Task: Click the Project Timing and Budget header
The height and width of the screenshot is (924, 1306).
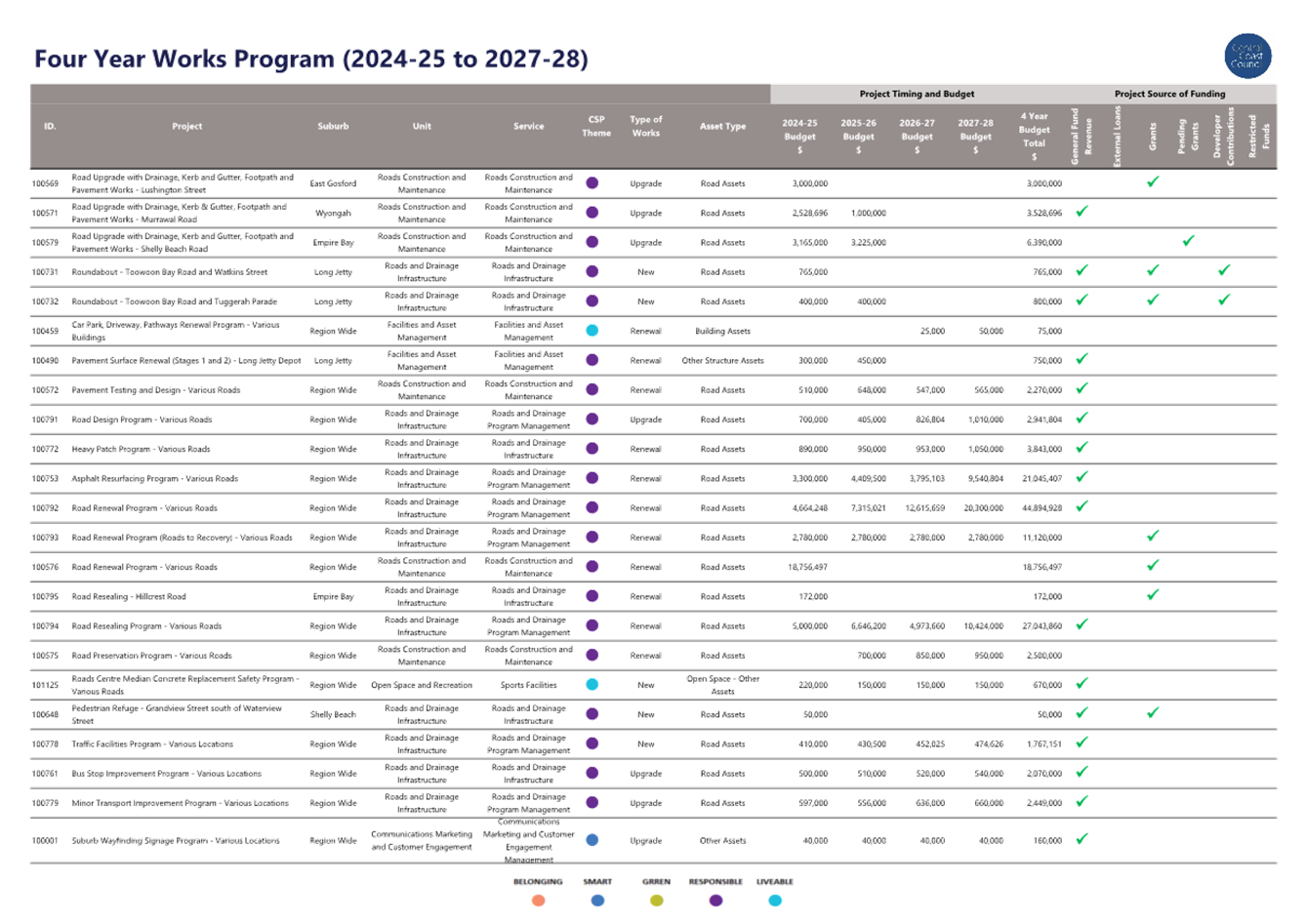Action: [917, 95]
